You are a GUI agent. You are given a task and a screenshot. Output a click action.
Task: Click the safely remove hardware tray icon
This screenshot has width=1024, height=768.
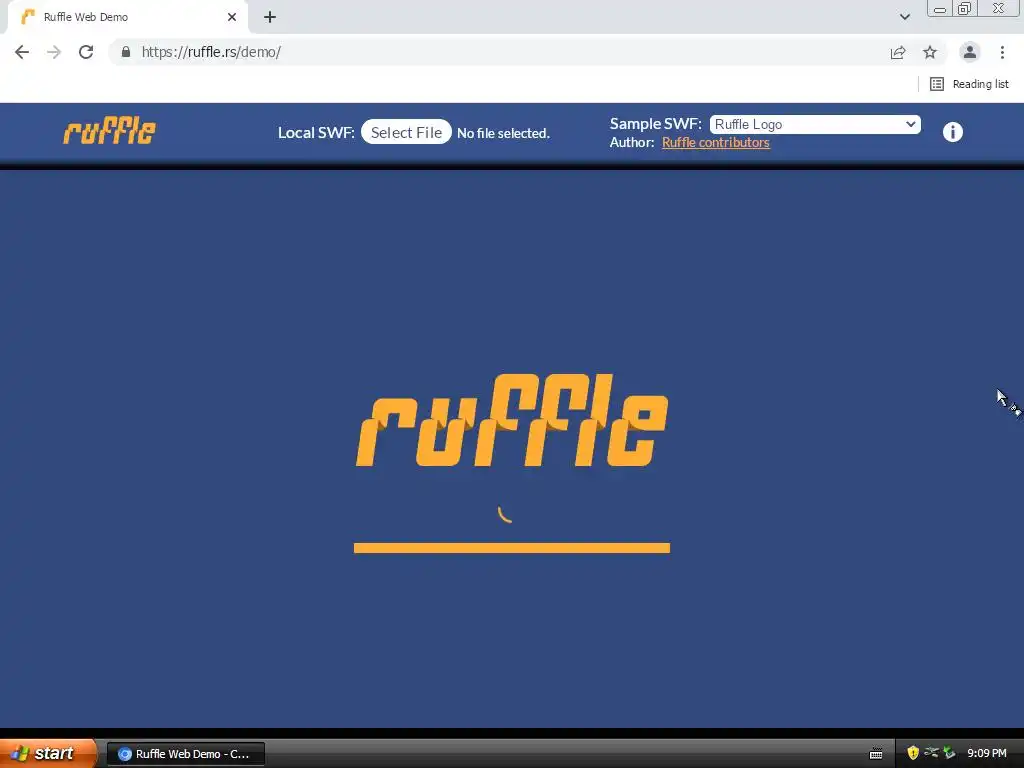pyautogui.click(x=949, y=753)
